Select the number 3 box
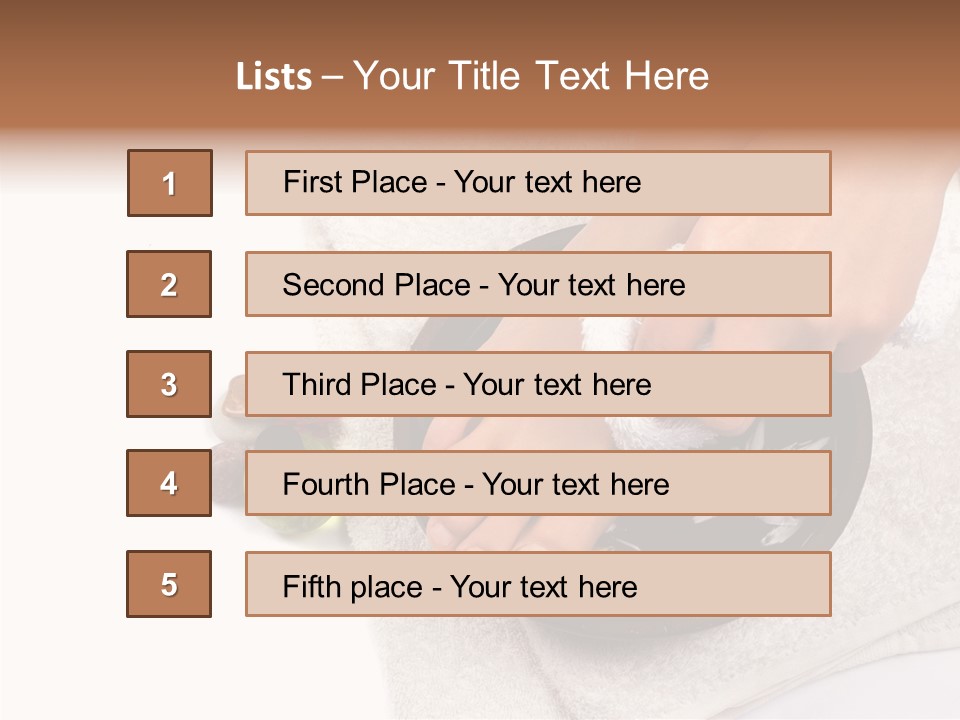960x720 pixels. (x=169, y=384)
